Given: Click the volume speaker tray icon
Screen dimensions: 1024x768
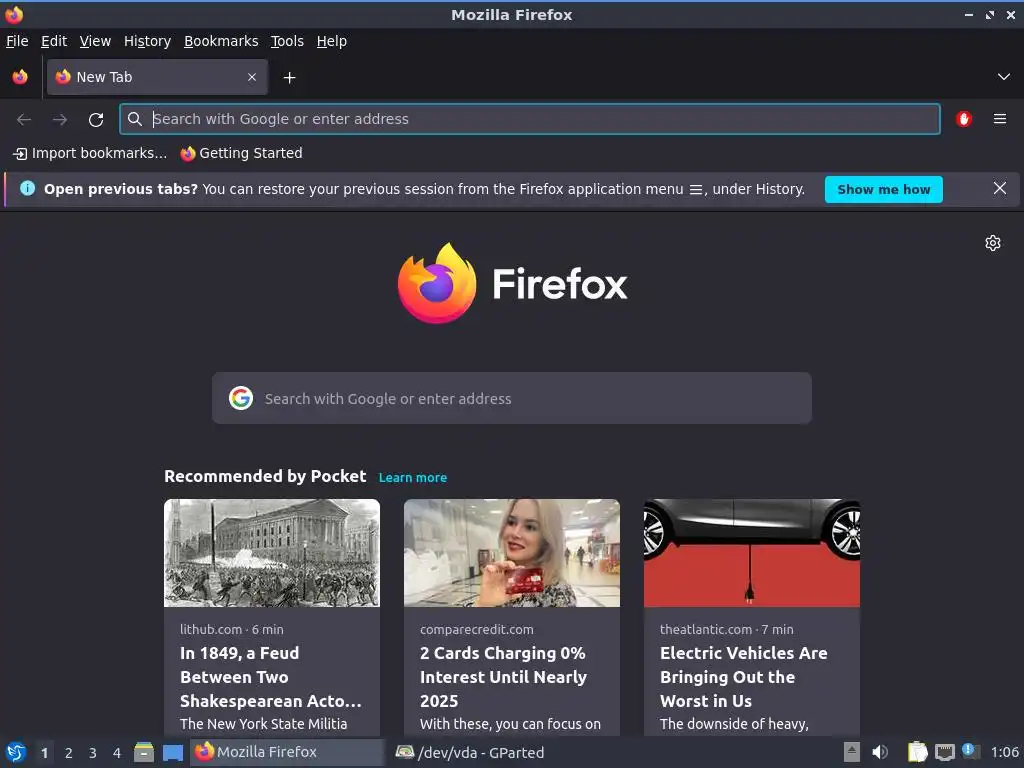Looking at the screenshot, I should 880,752.
